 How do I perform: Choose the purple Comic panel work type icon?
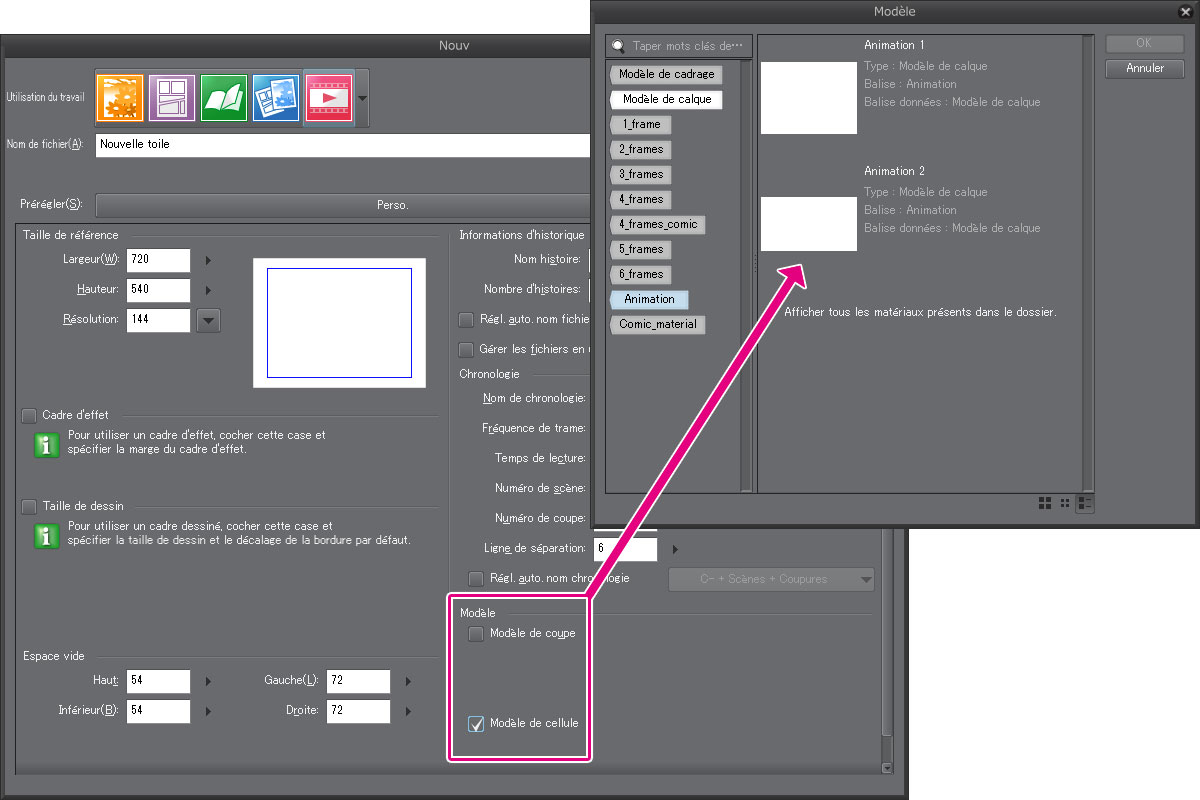172,97
